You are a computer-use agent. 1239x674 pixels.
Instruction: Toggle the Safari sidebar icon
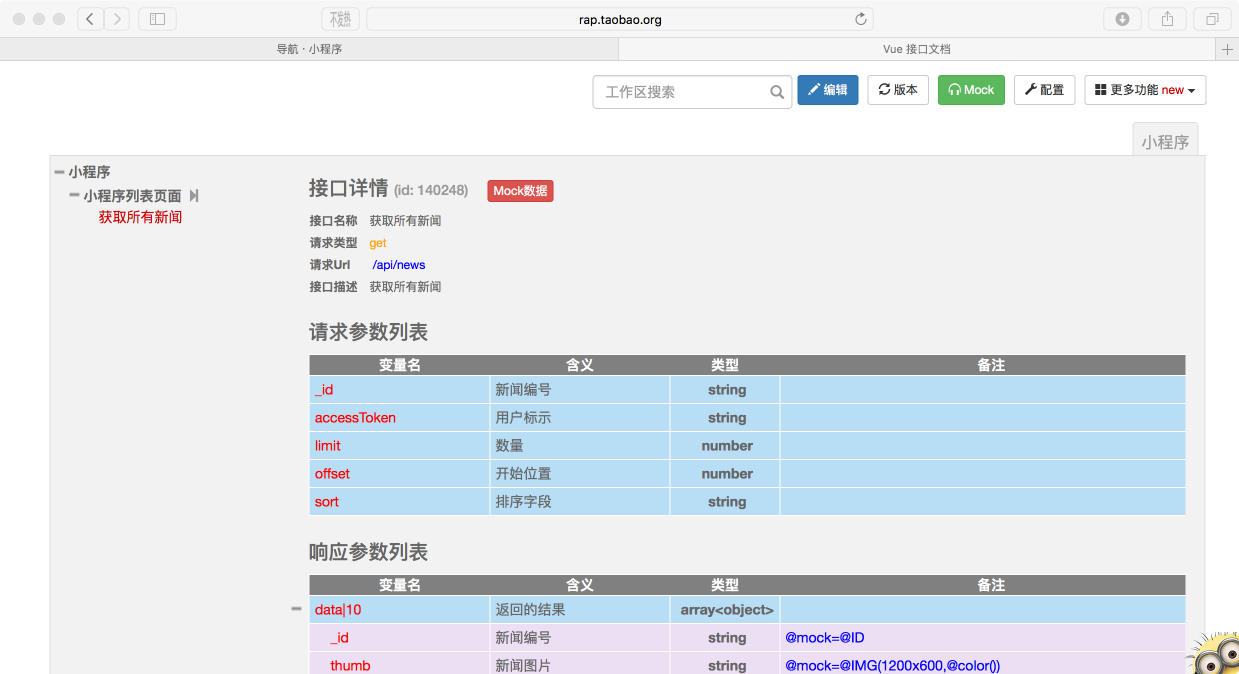tap(155, 18)
